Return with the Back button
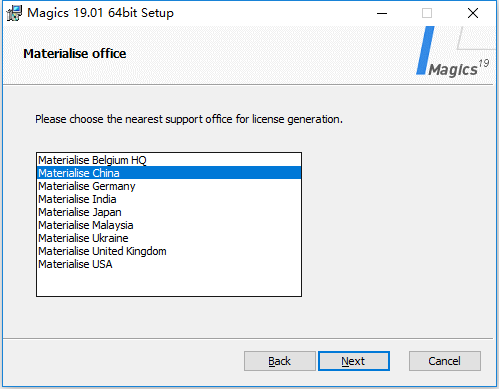This screenshot has width=499, height=389. (280, 361)
